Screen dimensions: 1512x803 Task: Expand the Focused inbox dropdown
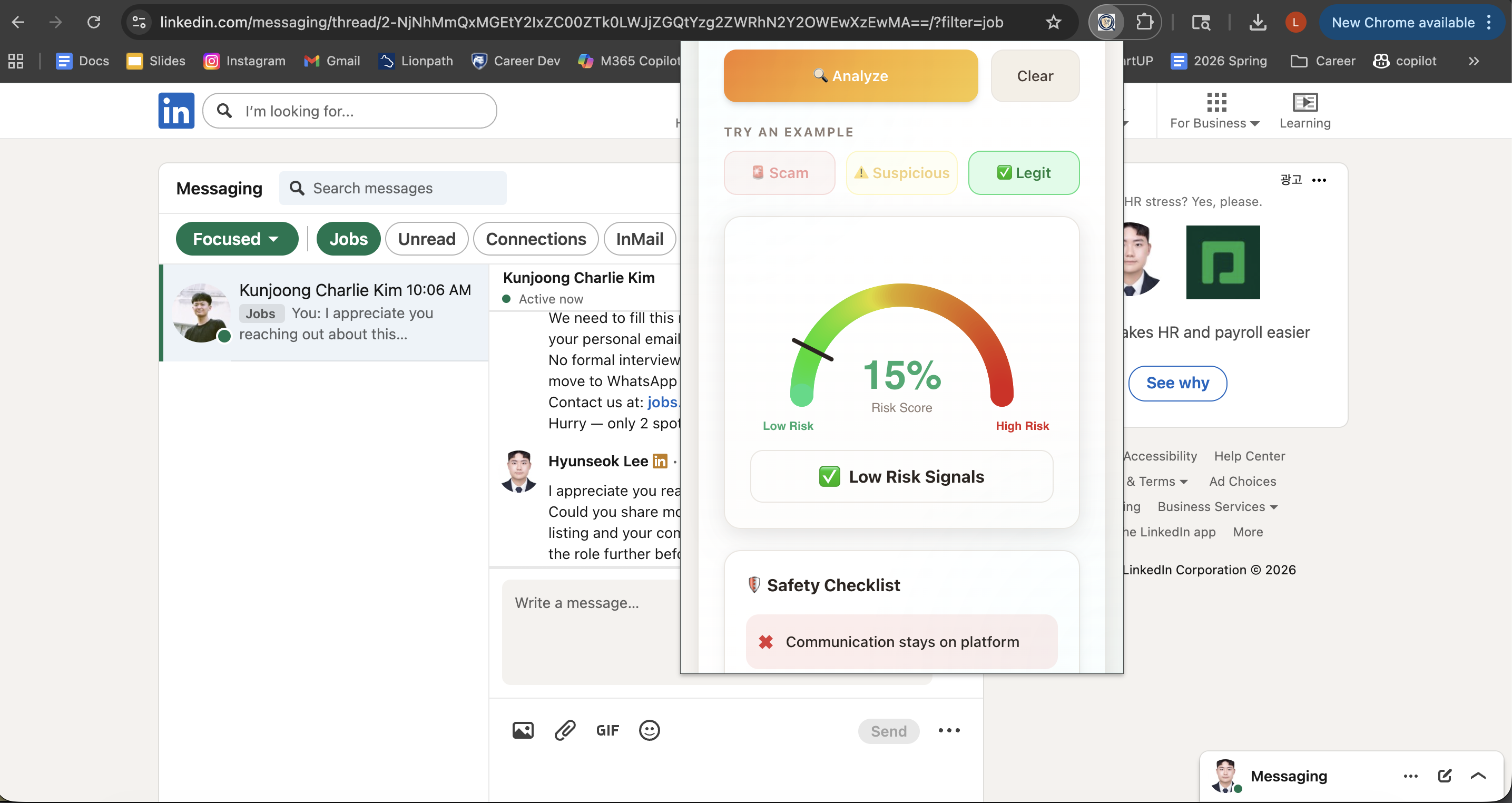tap(237, 239)
